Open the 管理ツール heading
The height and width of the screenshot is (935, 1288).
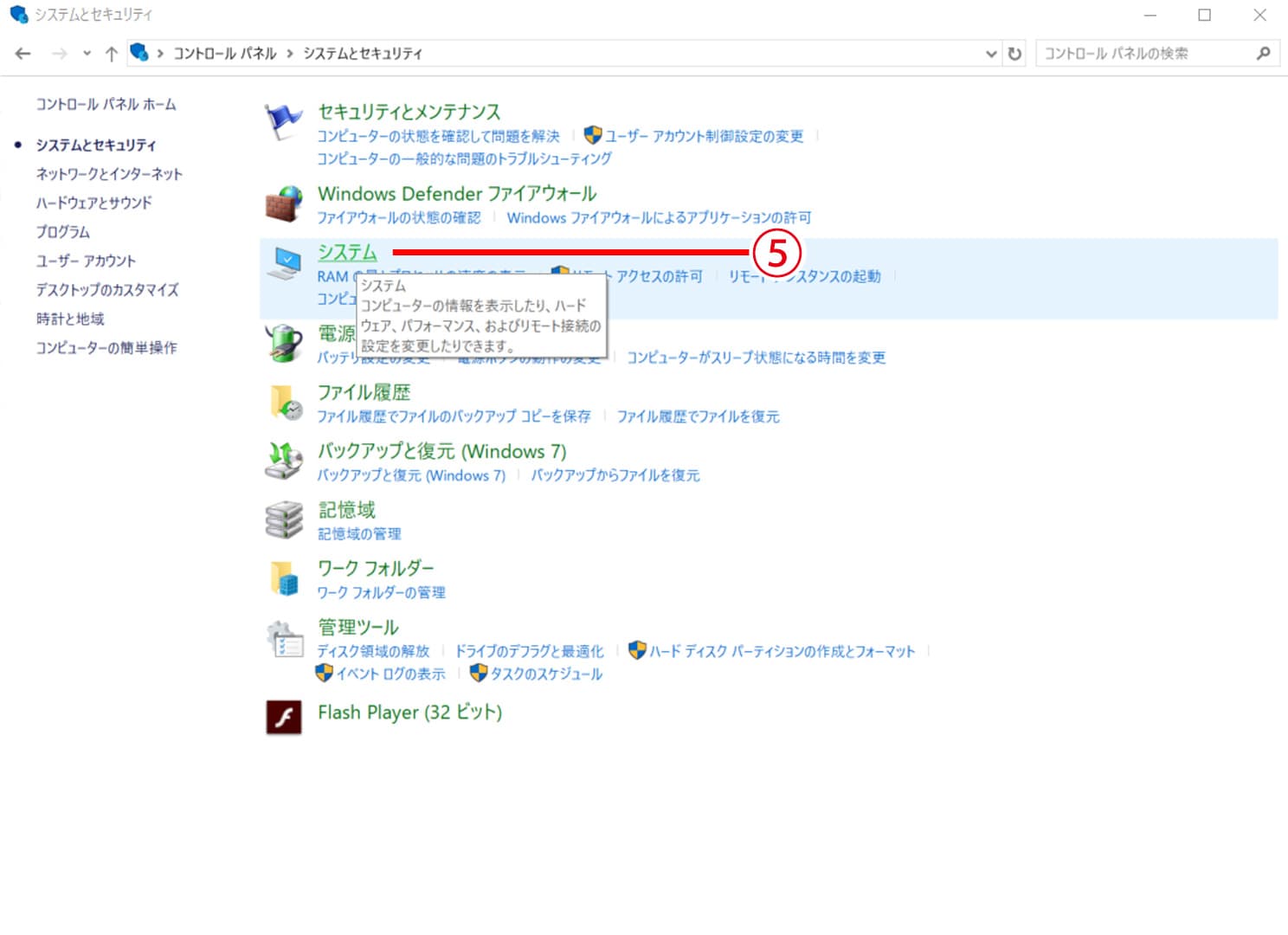pos(358,627)
